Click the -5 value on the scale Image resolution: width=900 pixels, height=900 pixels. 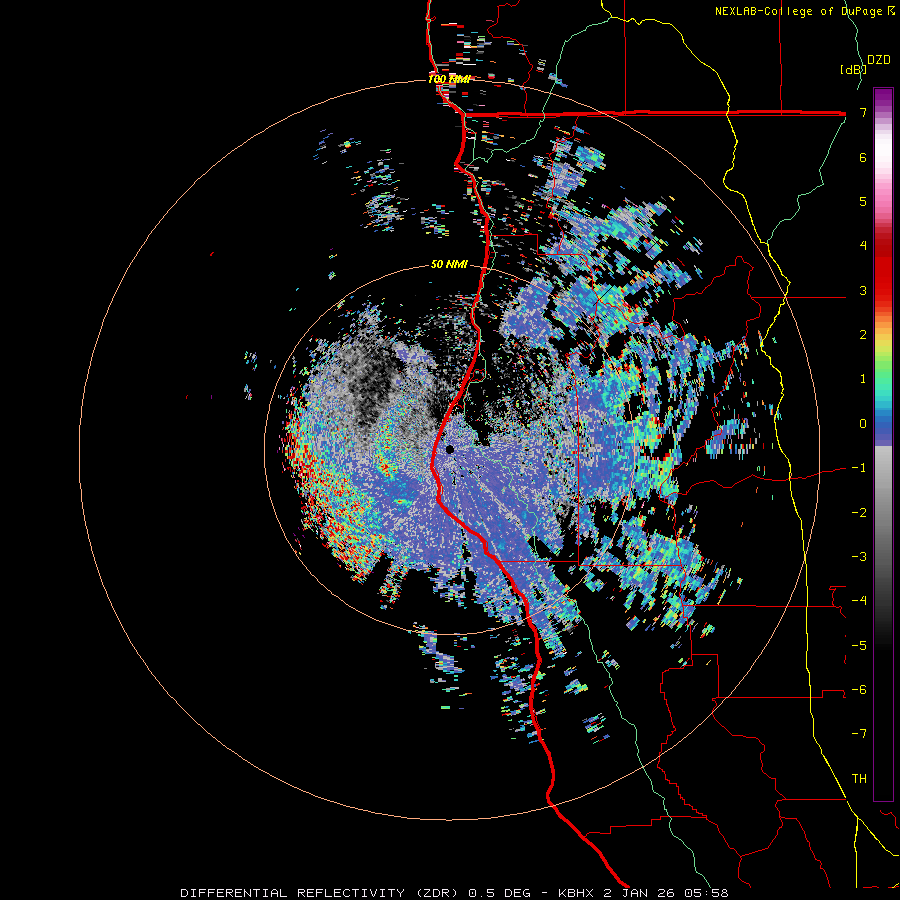tap(859, 645)
